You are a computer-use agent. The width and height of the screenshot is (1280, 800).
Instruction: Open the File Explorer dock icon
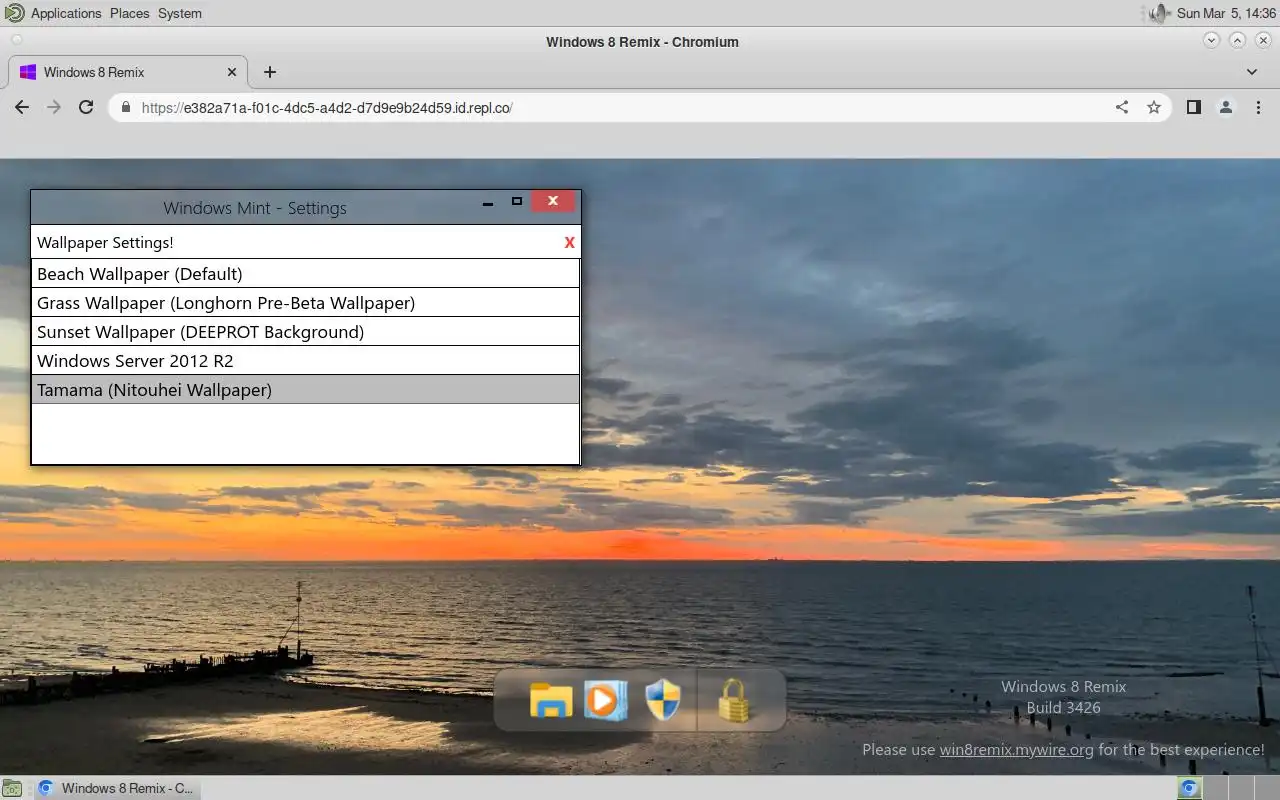click(551, 700)
